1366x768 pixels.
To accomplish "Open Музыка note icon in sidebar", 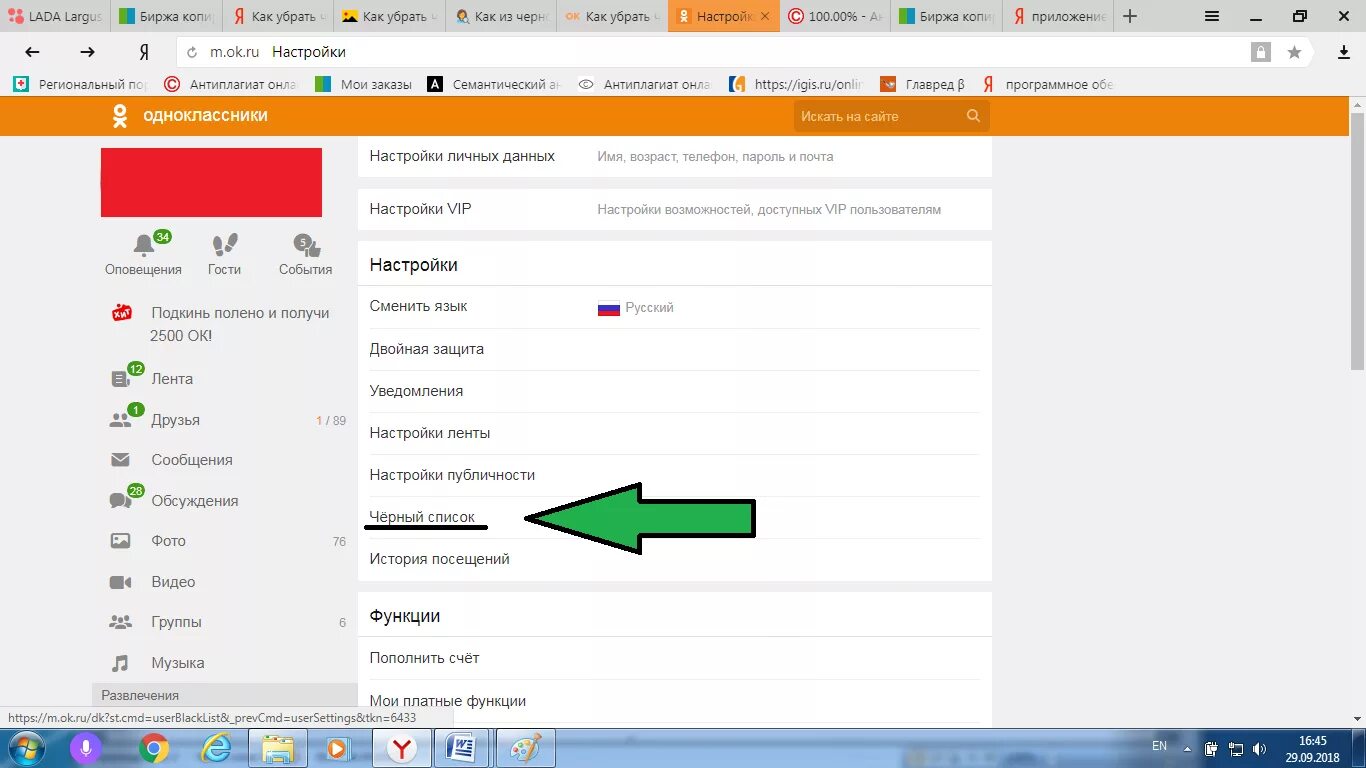I will point(121,663).
